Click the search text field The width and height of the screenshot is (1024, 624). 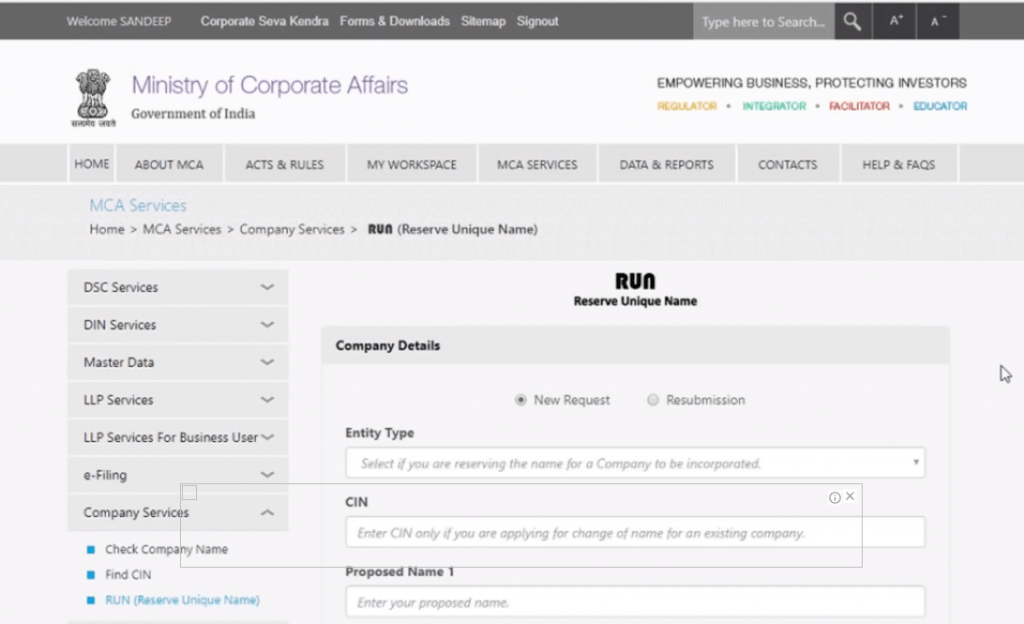(x=763, y=21)
